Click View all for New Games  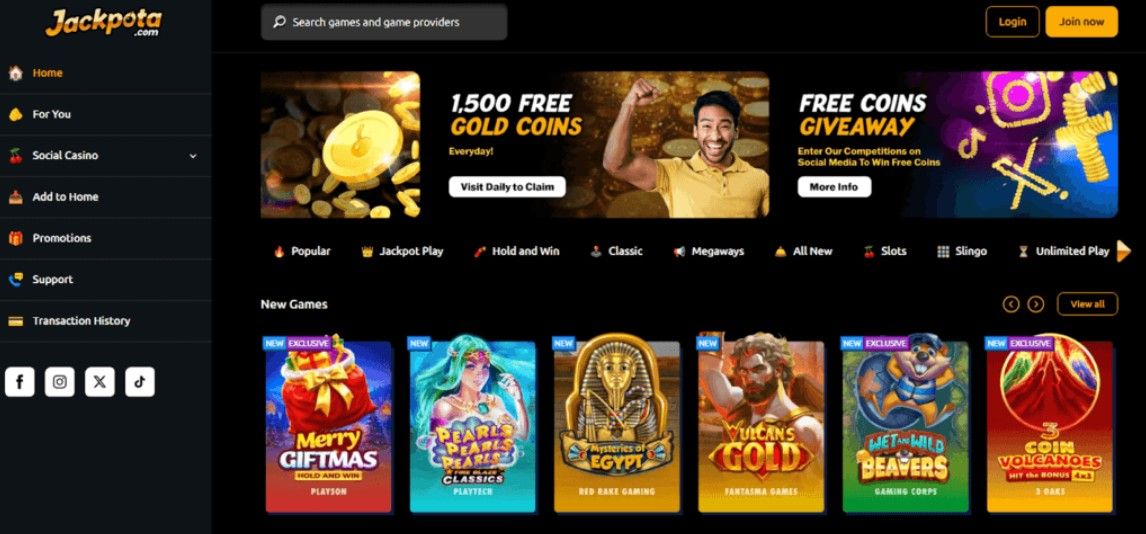point(1088,304)
